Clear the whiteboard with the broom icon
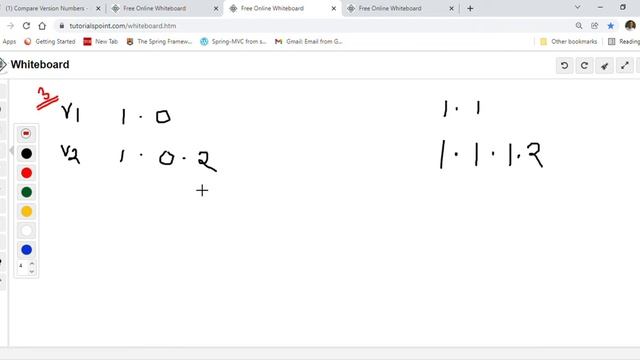This screenshot has width=640, height=360. pos(604,65)
